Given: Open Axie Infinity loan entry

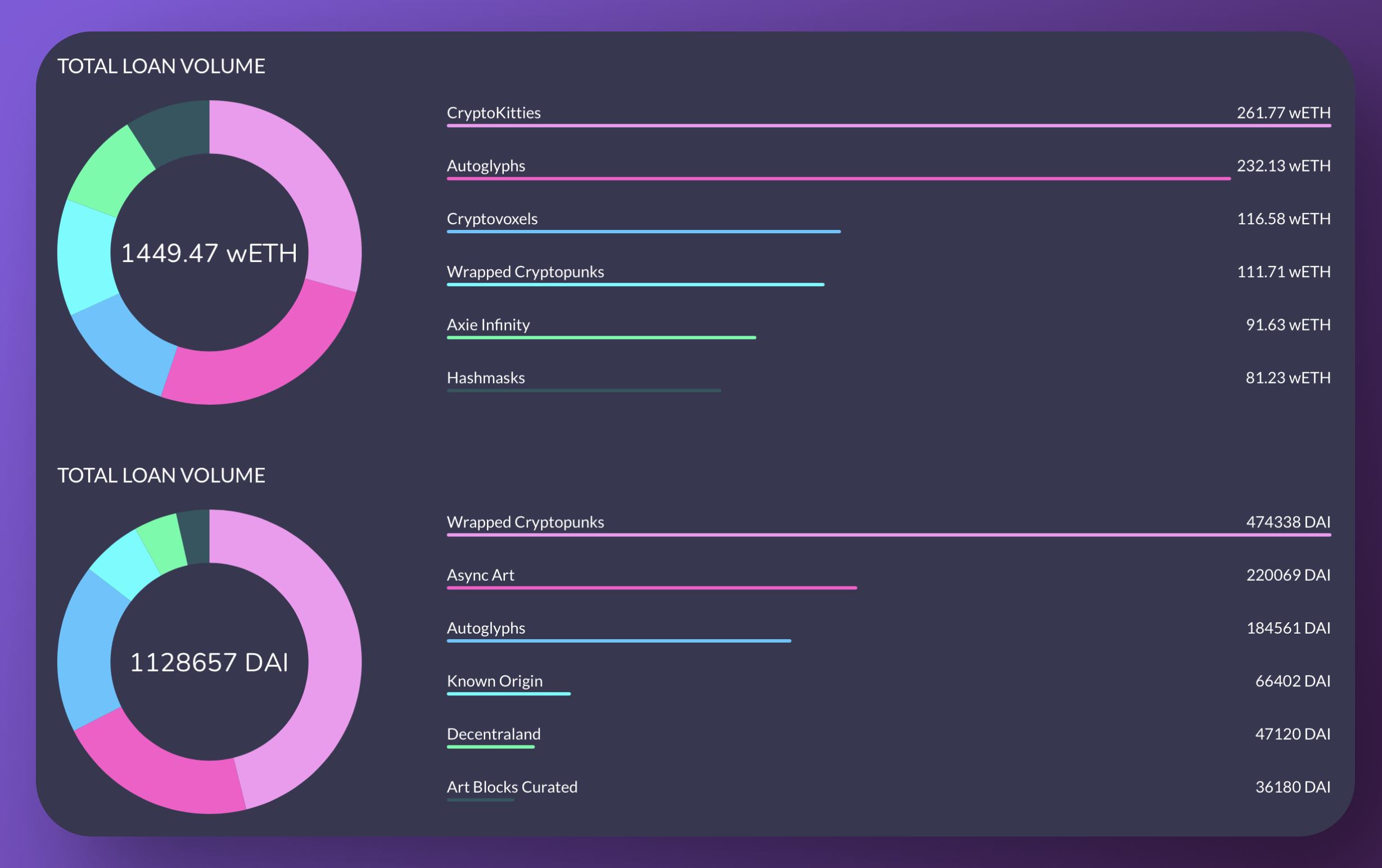Looking at the screenshot, I should pyautogui.click(x=488, y=325).
